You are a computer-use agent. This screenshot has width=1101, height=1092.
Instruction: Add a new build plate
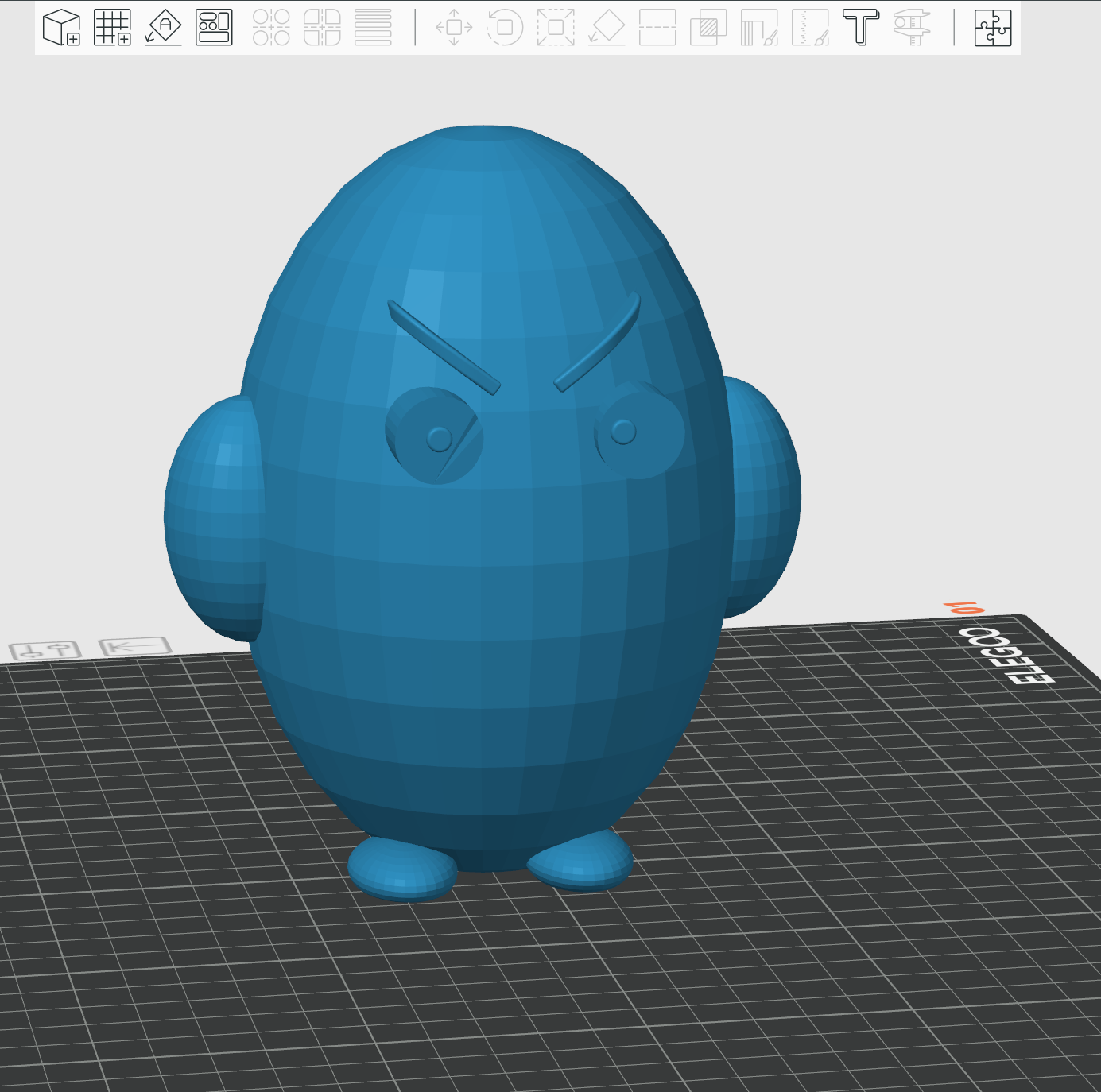click(x=112, y=28)
